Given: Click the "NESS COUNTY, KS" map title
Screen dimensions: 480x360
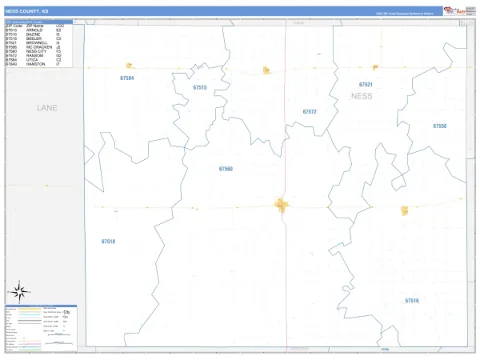Looking at the screenshot, I should pyautogui.click(x=27, y=11).
